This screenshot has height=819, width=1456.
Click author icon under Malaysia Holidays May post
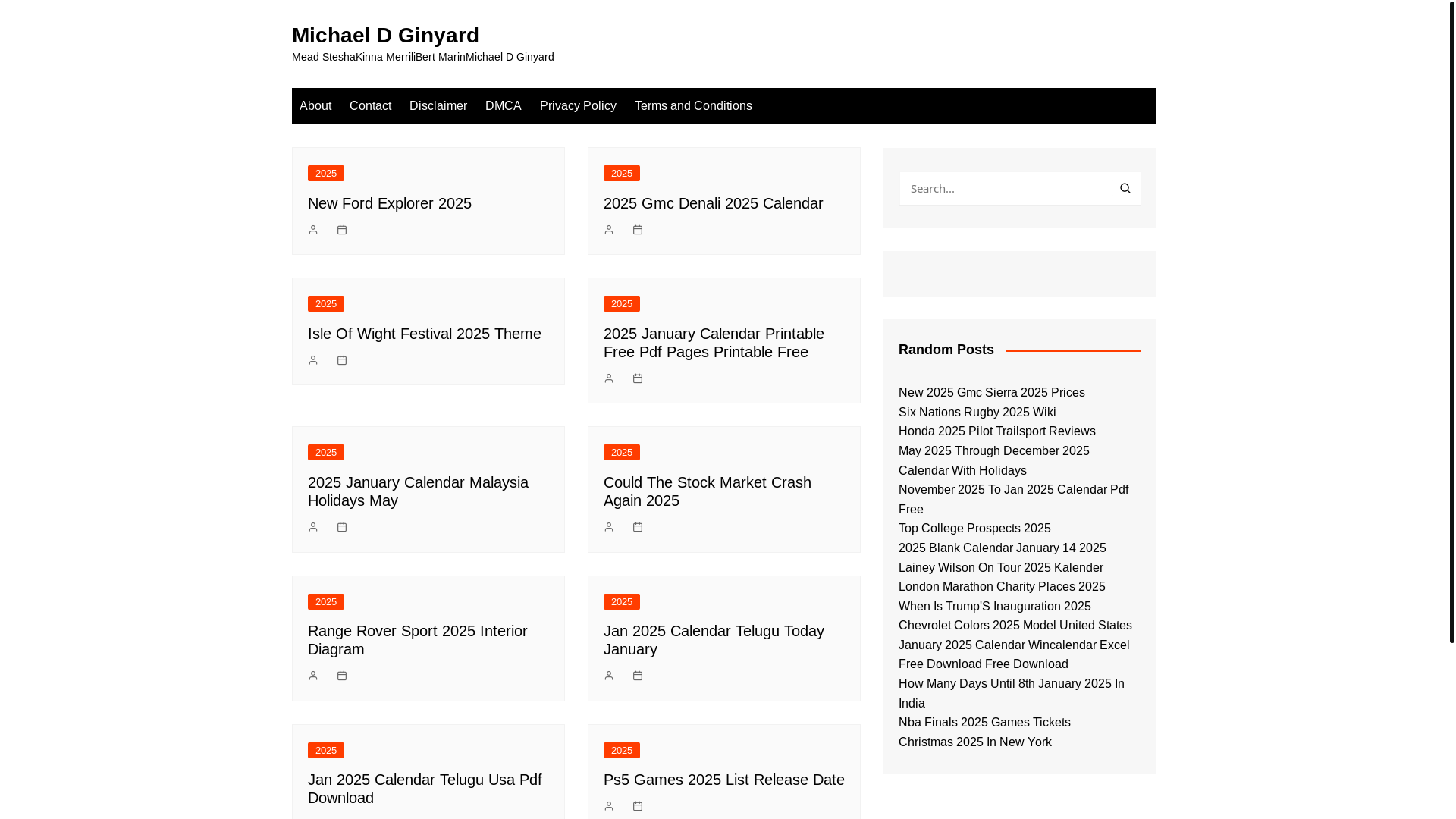pyautogui.click(x=313, y=527)
